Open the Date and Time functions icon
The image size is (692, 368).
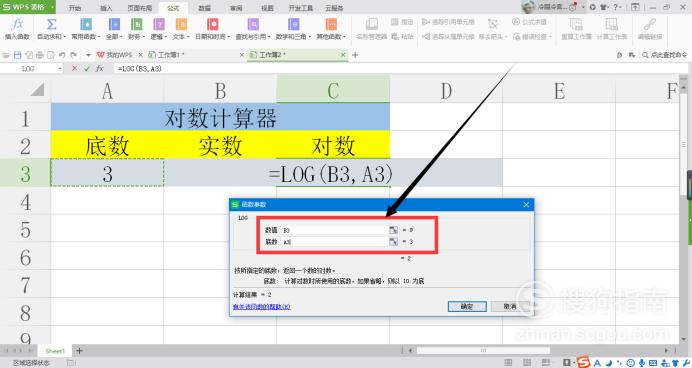point(213,24)
